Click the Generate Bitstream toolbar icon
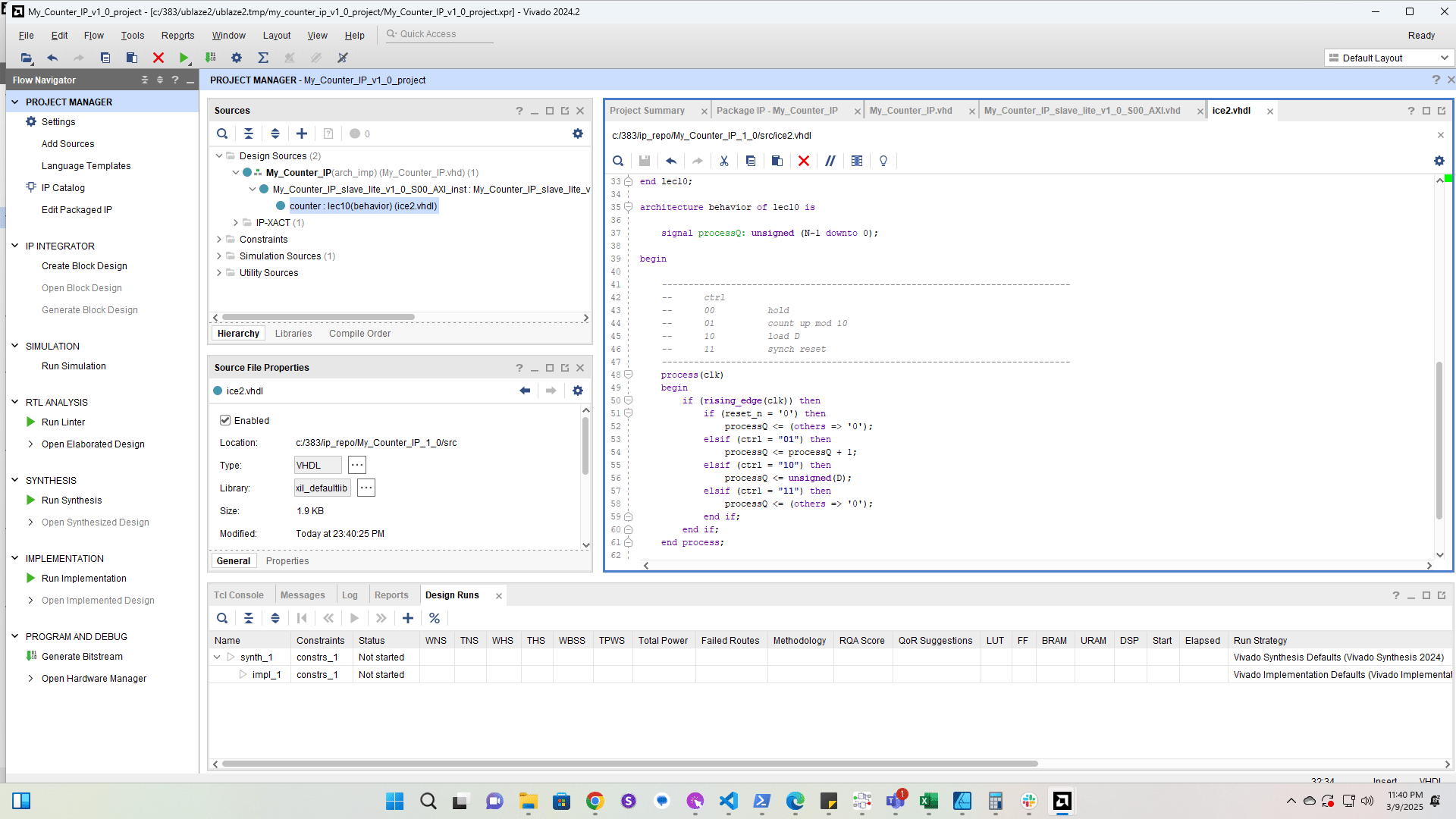Screen dimensions: 1456x819 [x=211, y=58]
